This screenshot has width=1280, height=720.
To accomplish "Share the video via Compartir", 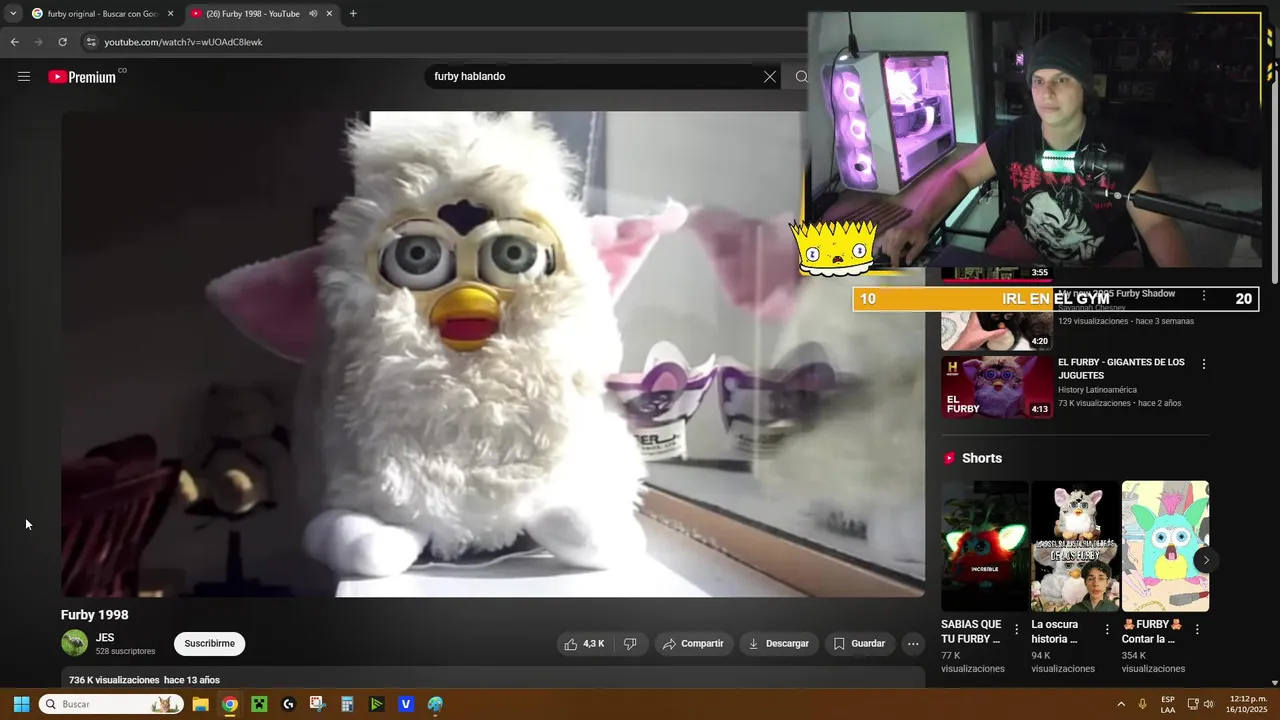I will pyautogui.click(x=693, y=644).
